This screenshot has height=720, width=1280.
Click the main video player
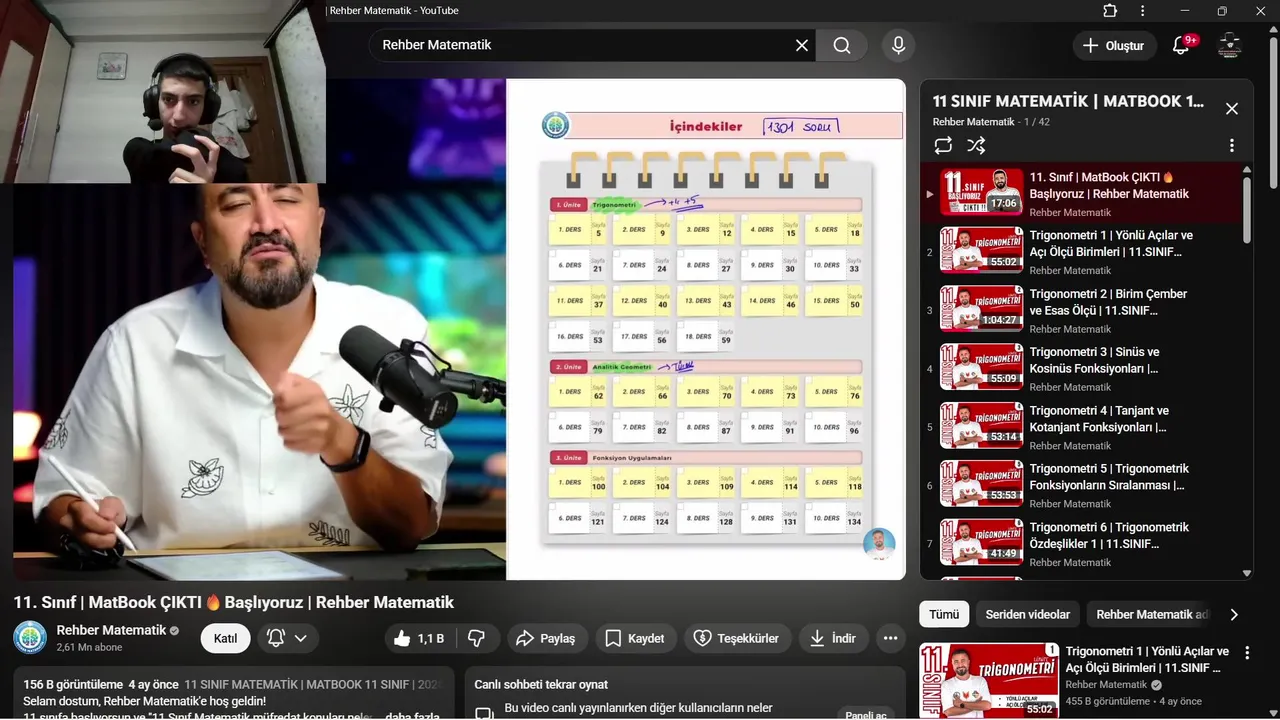tap(459, 330)
